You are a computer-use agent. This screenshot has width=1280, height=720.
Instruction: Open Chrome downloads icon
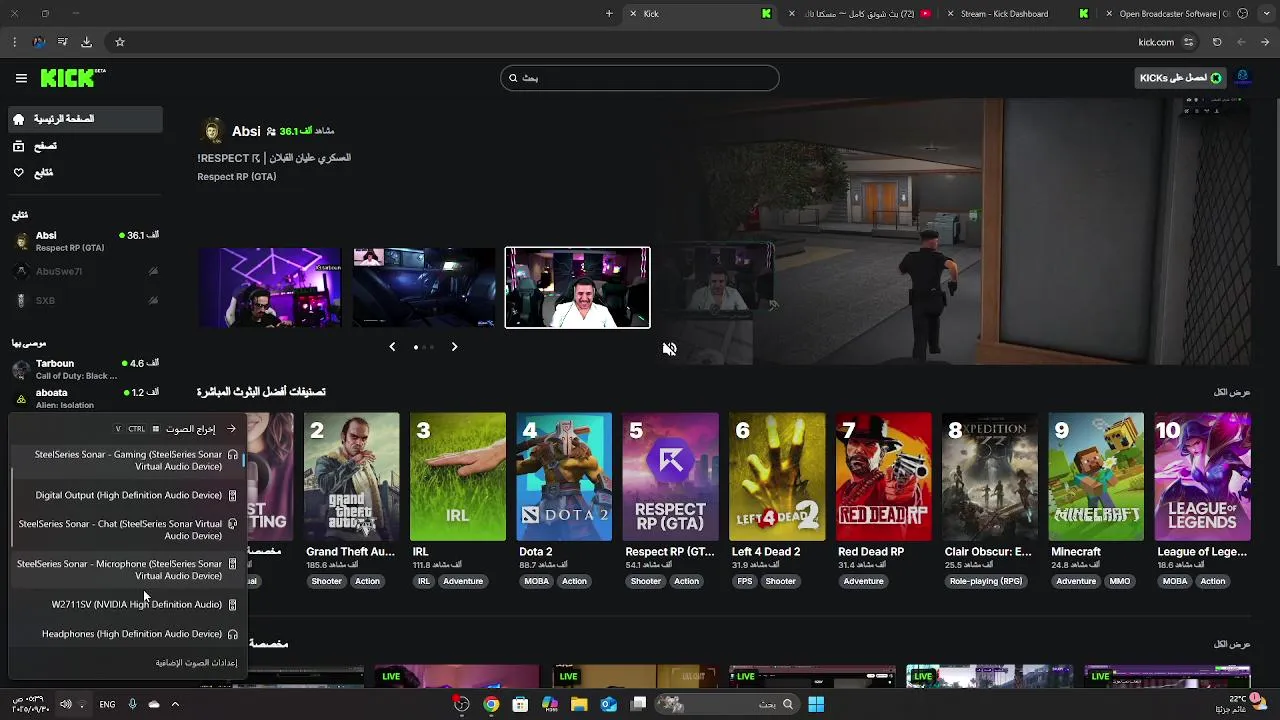coord(86,42)
